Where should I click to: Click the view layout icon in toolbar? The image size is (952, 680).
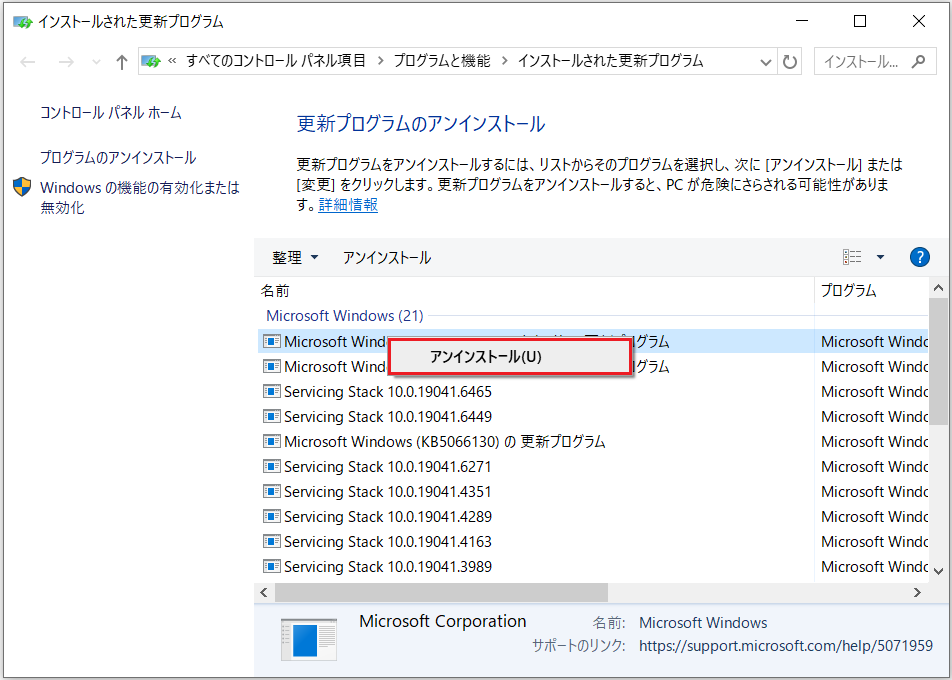tap(852, 257)
